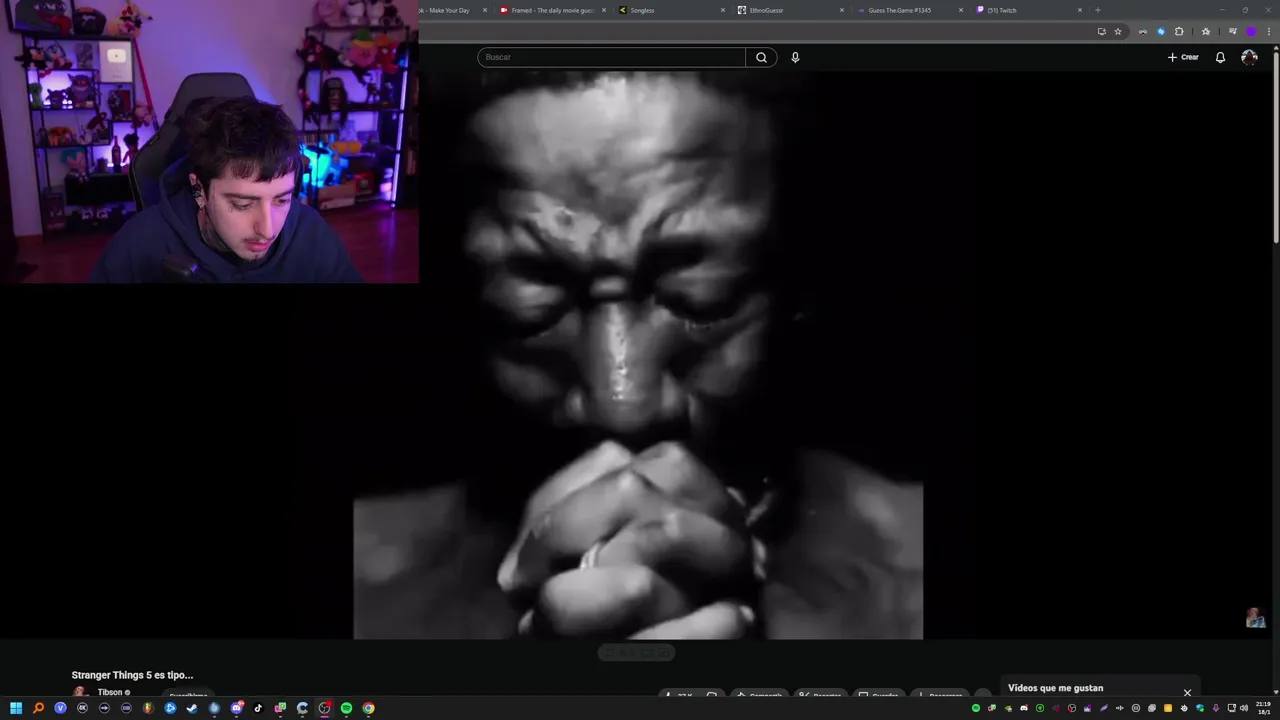This screenshot has height=720, width=1280.
Task: Open Chrome three-dot menu
Action: click(x=1267, y=31)
